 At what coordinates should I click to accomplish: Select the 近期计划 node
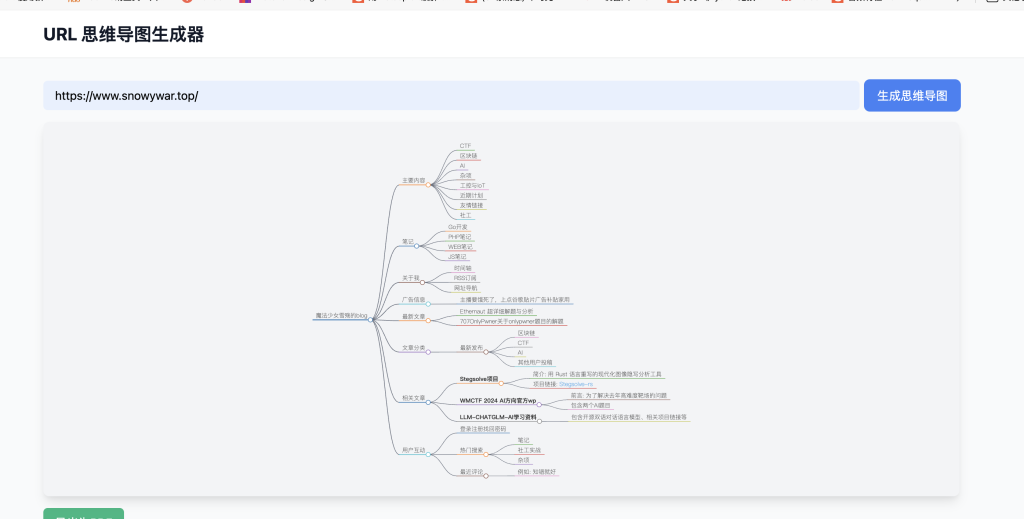click(472, 195)
